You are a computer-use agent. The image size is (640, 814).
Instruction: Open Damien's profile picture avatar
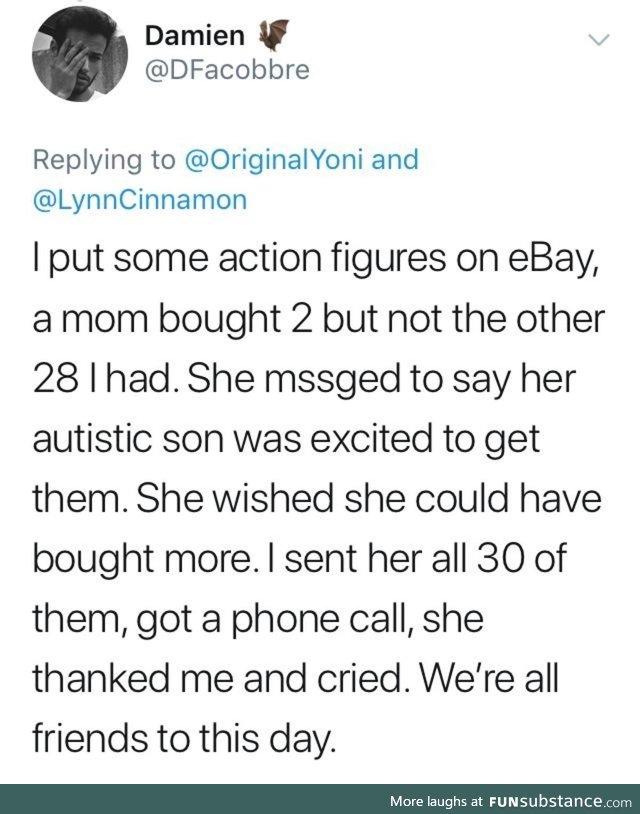coord(79,54)
